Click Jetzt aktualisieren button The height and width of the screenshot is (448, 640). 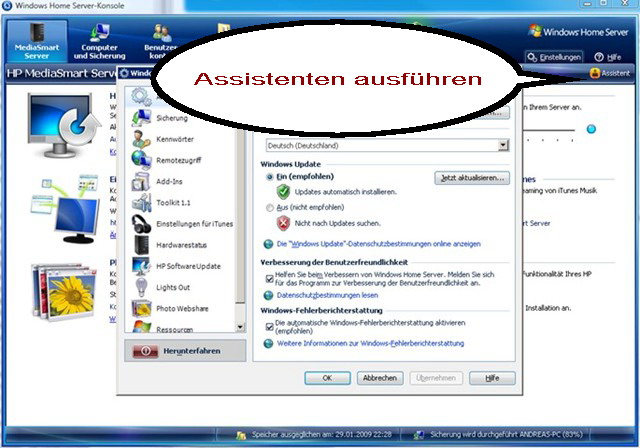tap(472, 178)
